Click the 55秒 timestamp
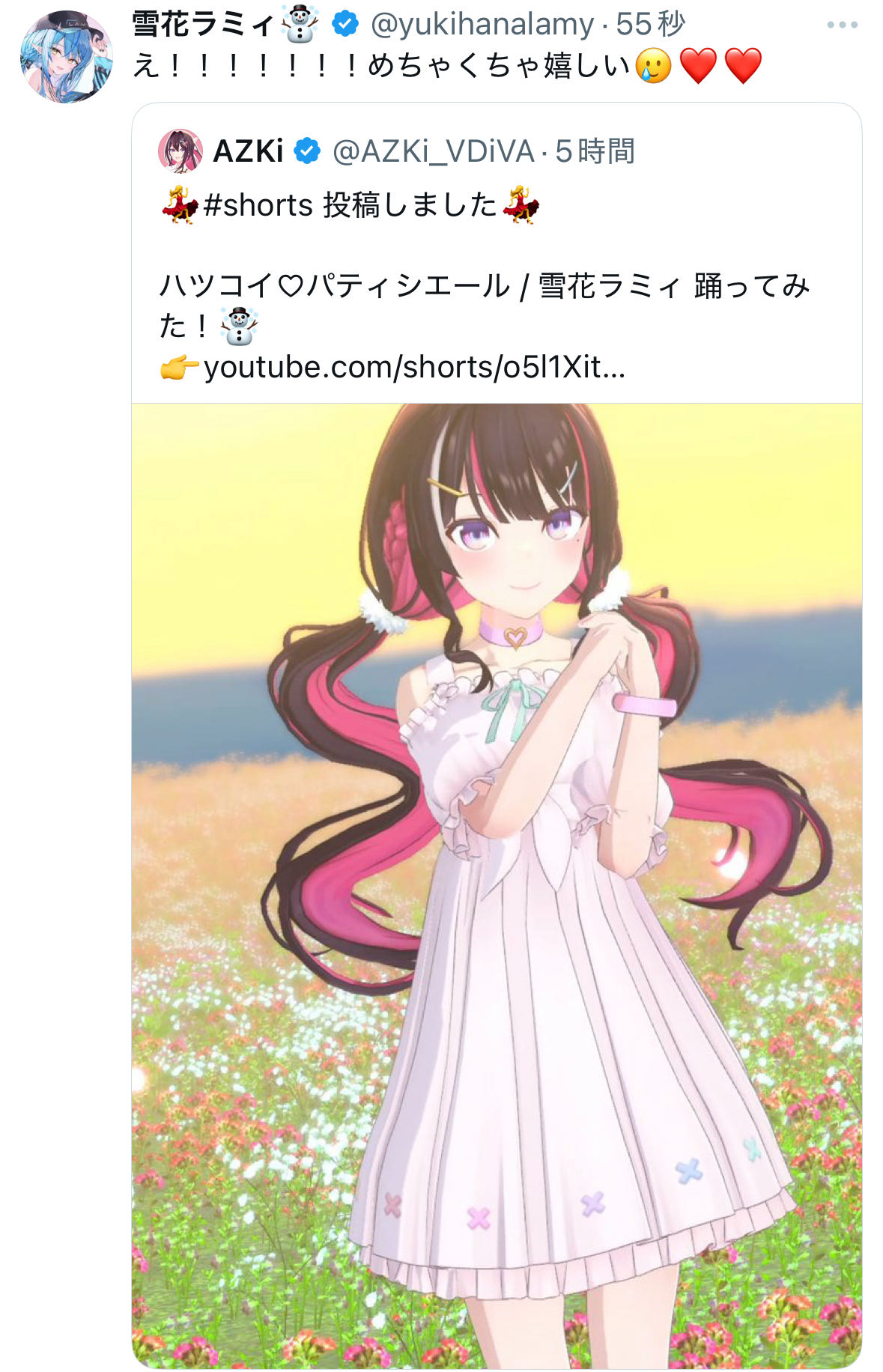 tap(650, 25)
